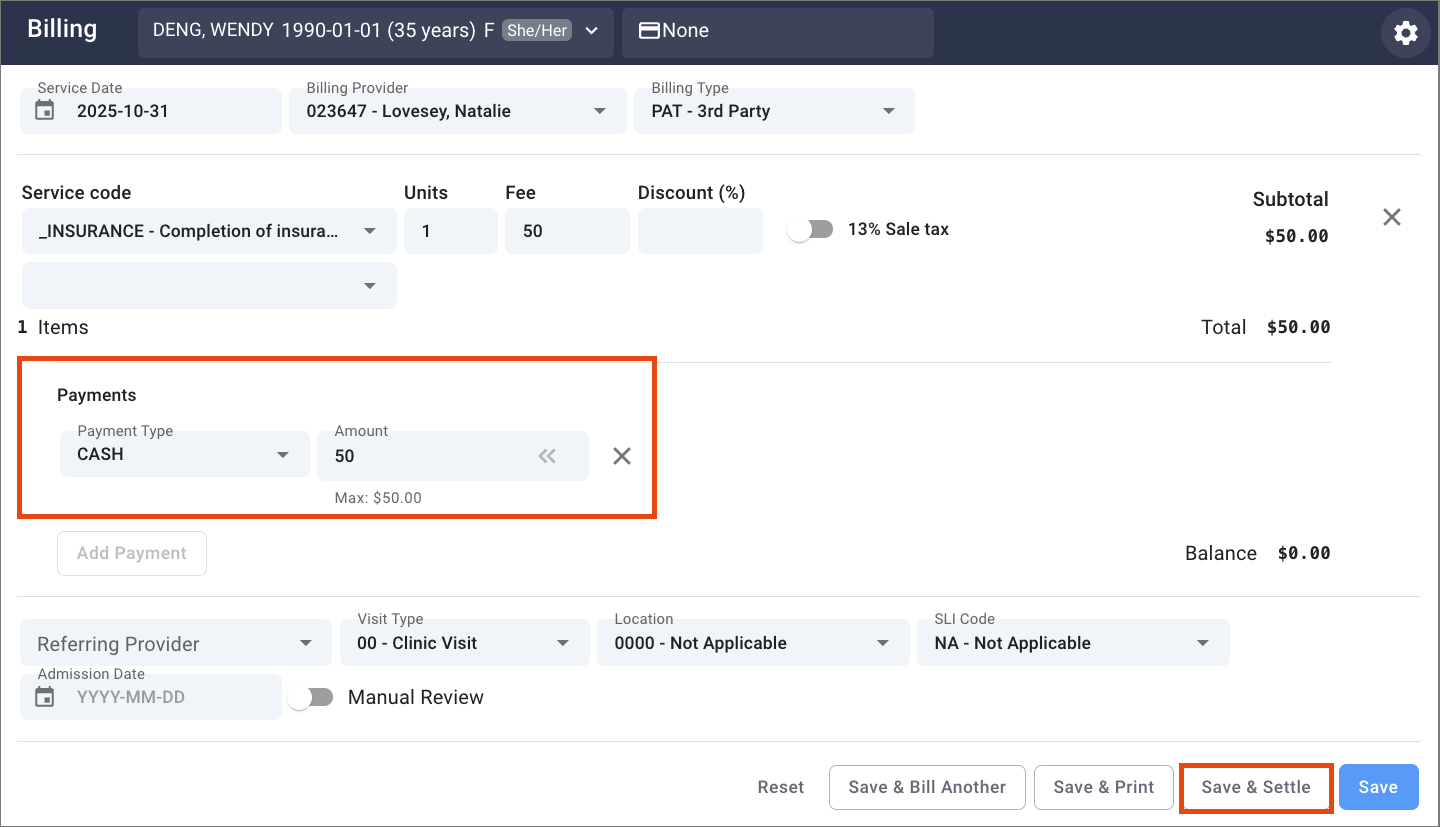This screenshot has height=827, width=1440.
Task: Click the credit card icon beside None
Action: point(649,31)
